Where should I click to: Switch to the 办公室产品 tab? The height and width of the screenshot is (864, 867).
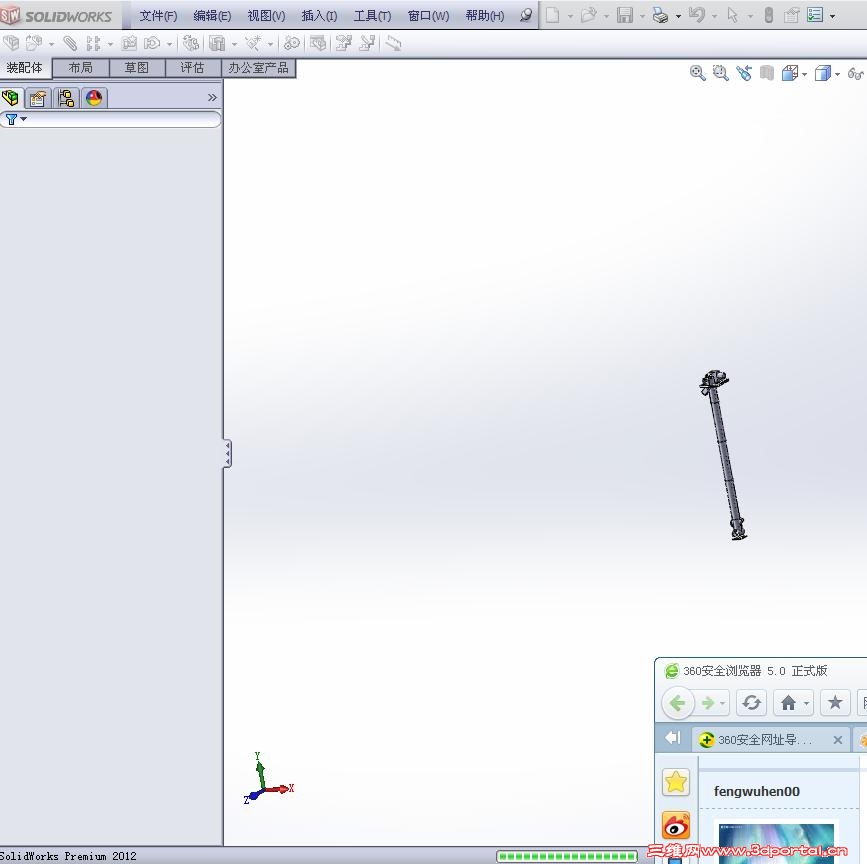(258, 68)
